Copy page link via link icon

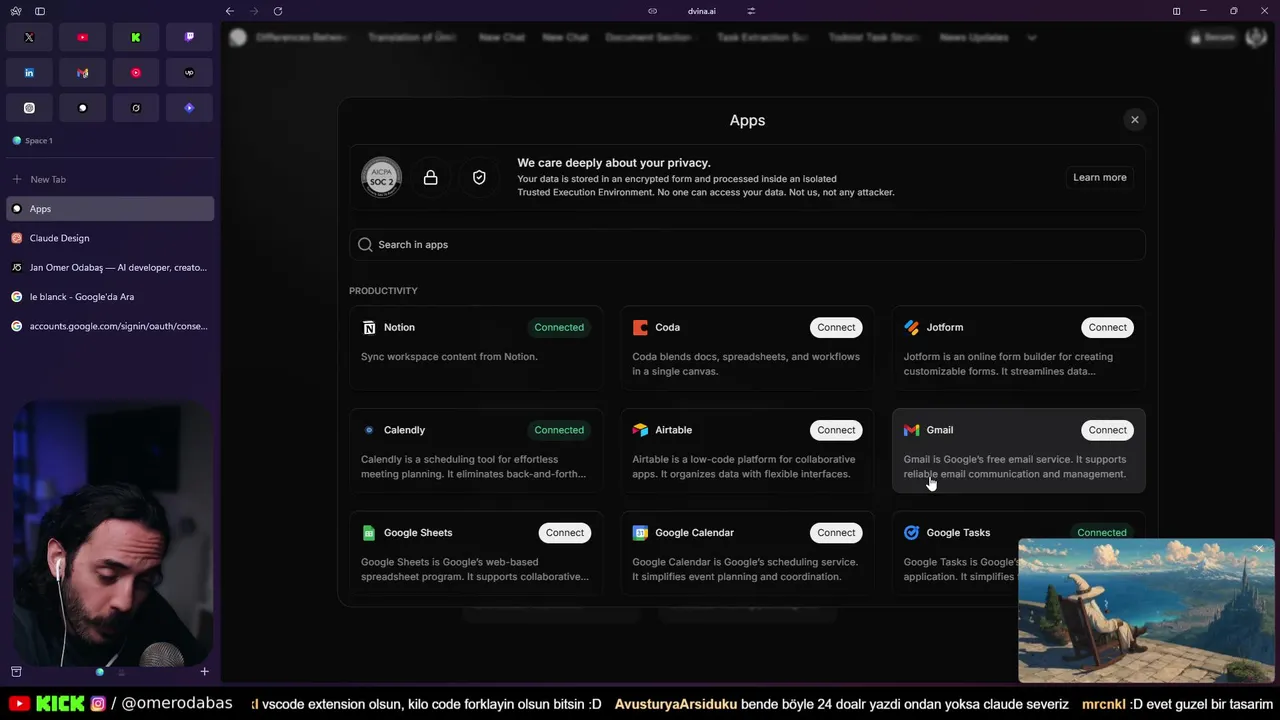(653, 11)
